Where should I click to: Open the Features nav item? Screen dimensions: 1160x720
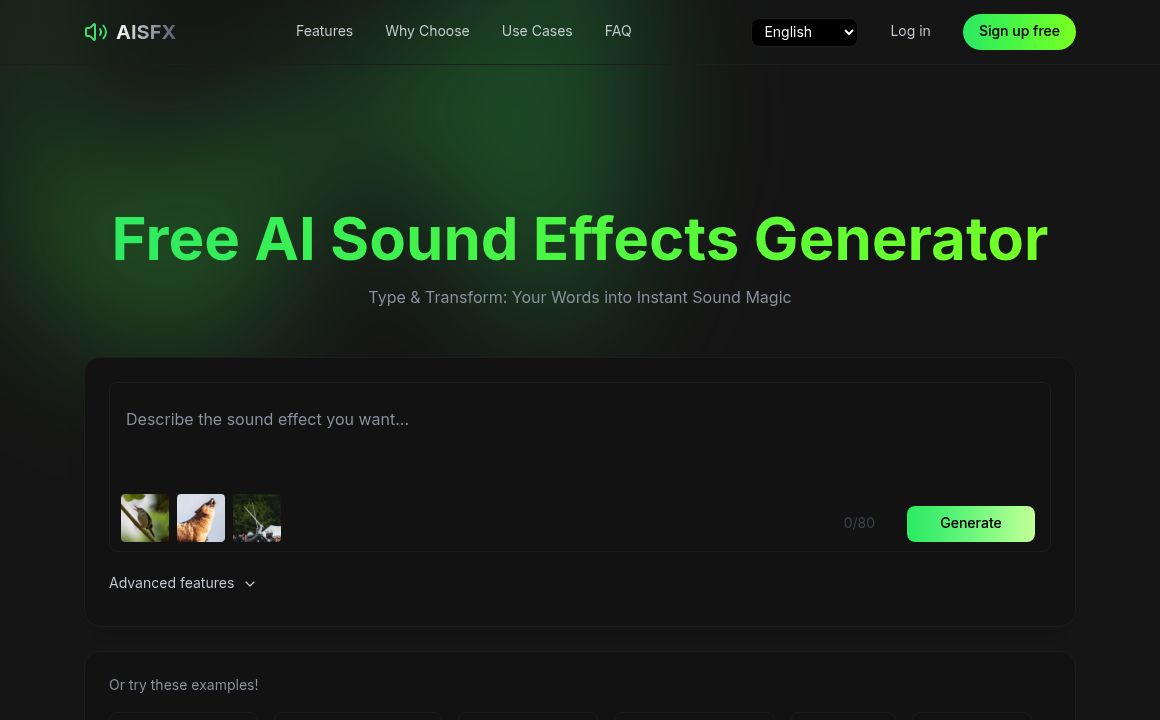click(324, 31)
